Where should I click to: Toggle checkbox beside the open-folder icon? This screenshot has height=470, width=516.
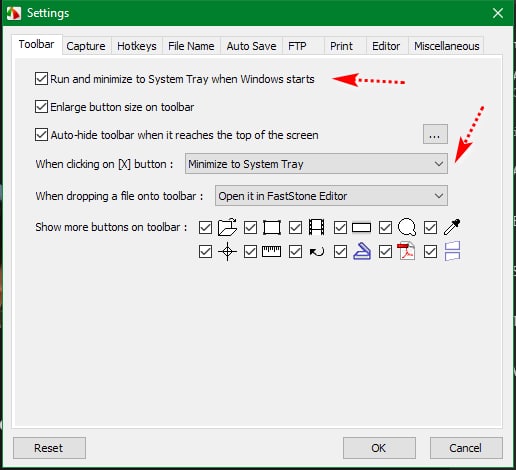205,228
